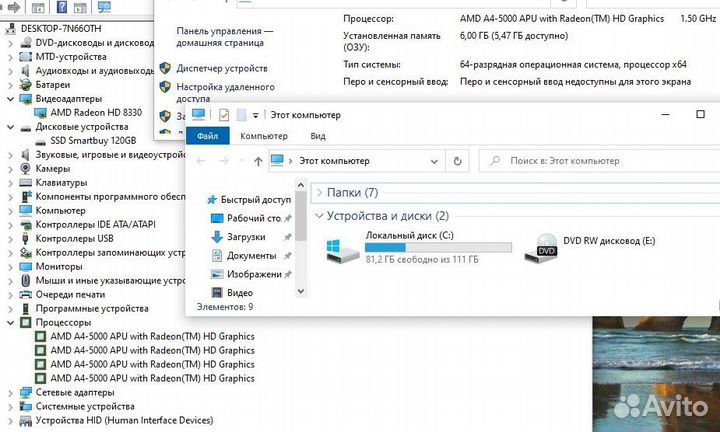Select Контроллеры запоминающих устройств item
This screenshot has width=720, height=432.
coord(110,252)
